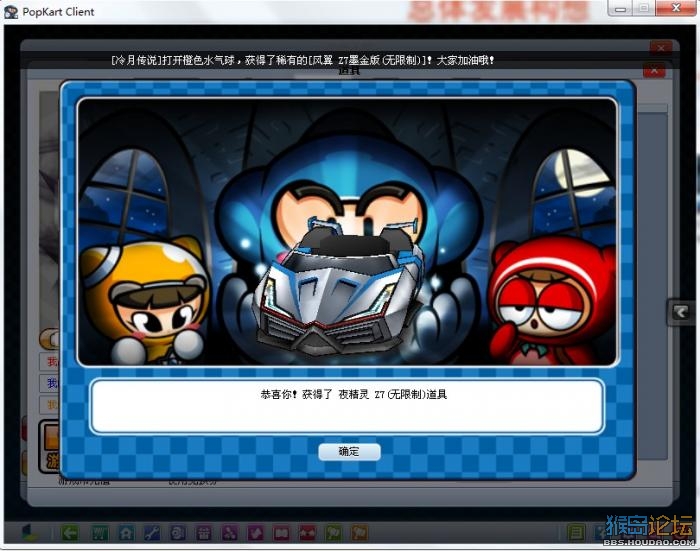Viewport: 700px width, 551px height.
Task: Click the green back arrow toolbar icon
Action: pos(70,533)
